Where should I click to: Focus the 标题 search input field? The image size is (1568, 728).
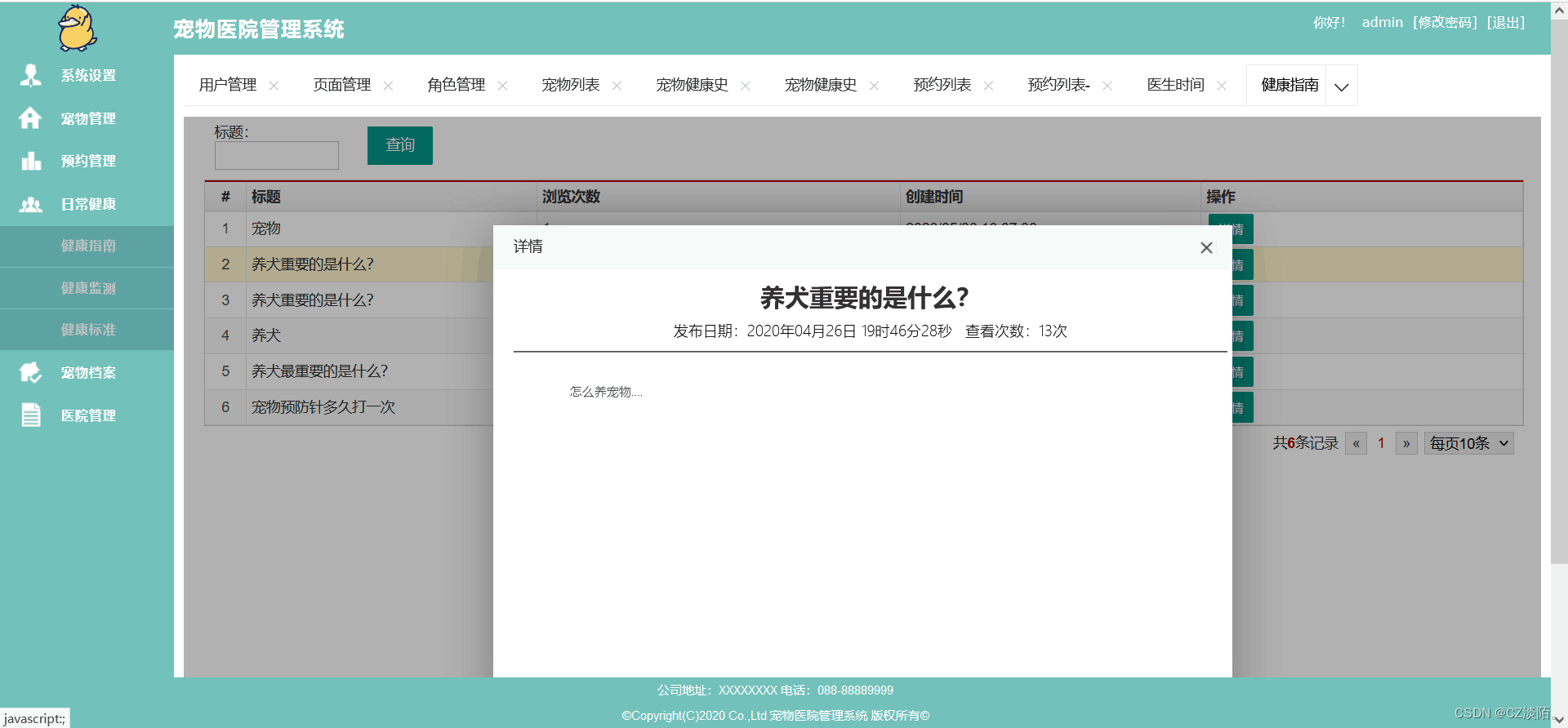(x=277, y=155)
